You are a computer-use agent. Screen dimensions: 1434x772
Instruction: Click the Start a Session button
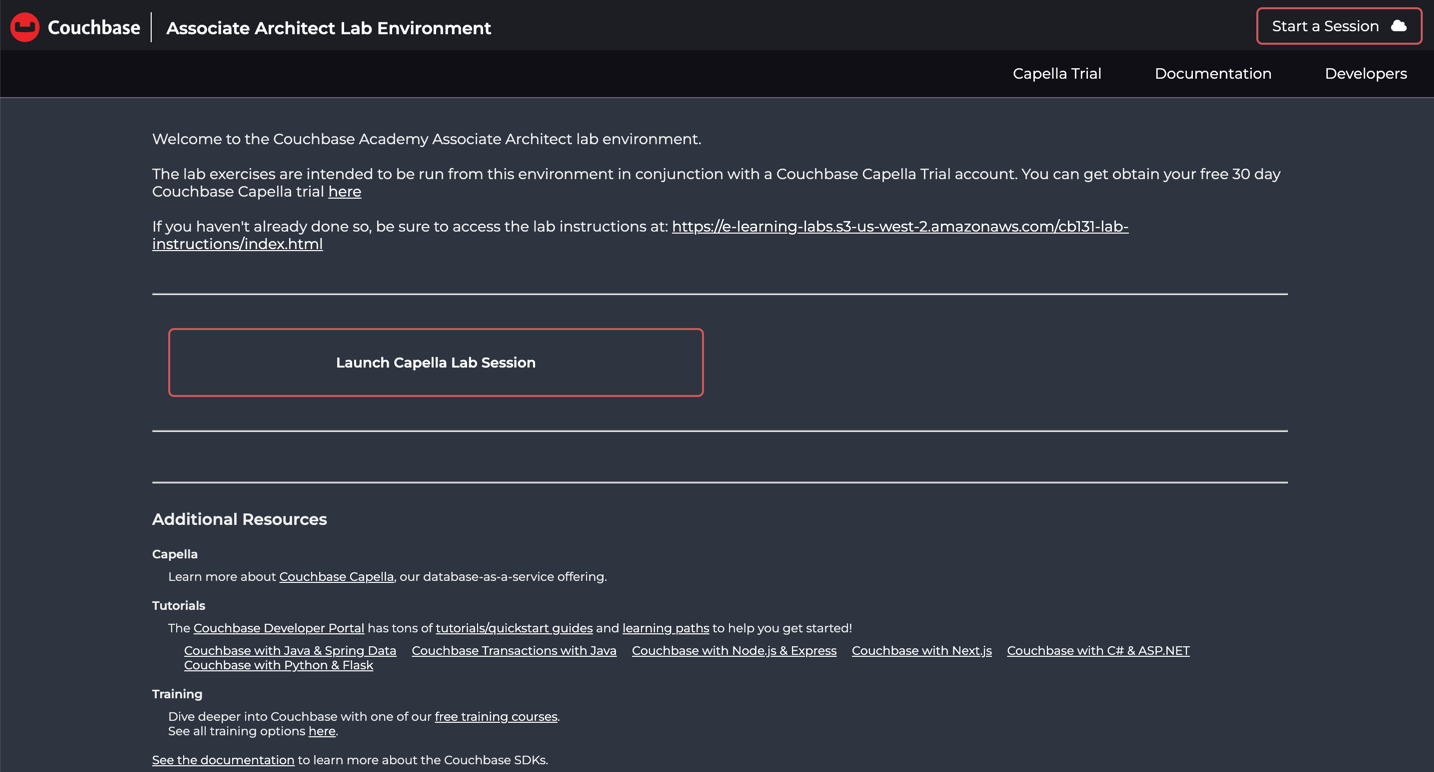[x=1339, y=26]
